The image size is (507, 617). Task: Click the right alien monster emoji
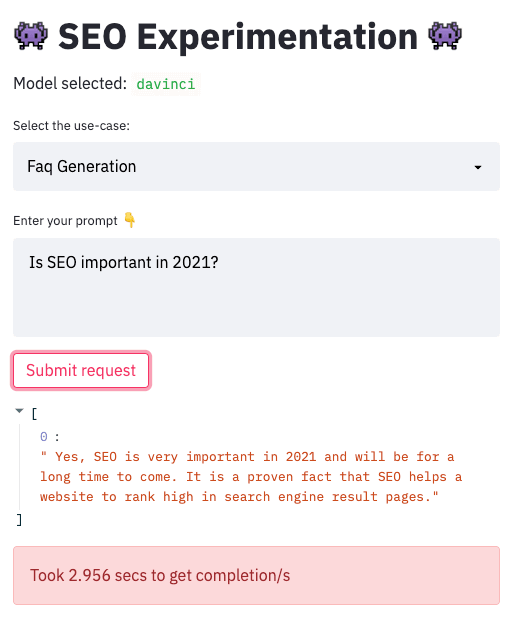coord(445,36)
